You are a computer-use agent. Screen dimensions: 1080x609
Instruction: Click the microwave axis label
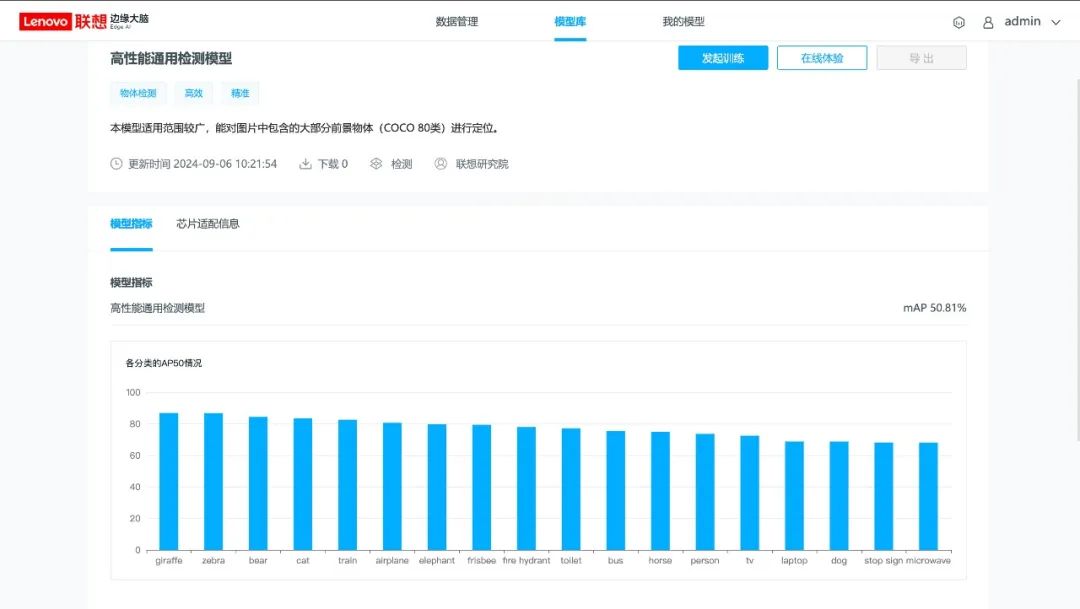coord(928,560)
